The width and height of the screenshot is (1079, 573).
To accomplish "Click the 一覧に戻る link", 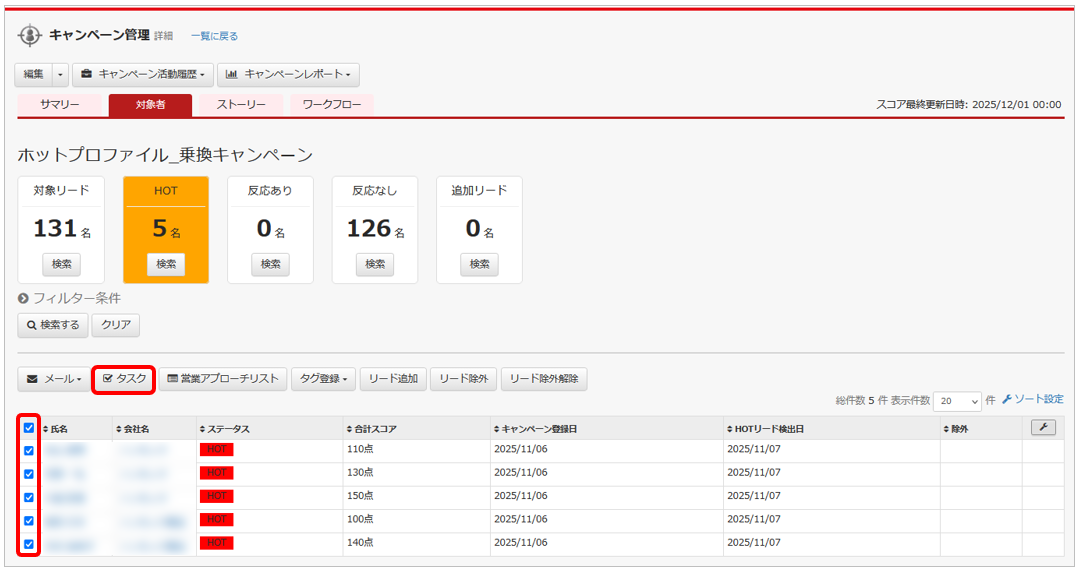I will (214, 36).
